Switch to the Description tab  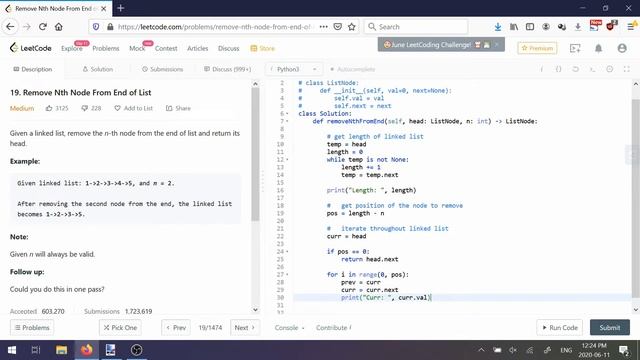[x=33, y=69]
